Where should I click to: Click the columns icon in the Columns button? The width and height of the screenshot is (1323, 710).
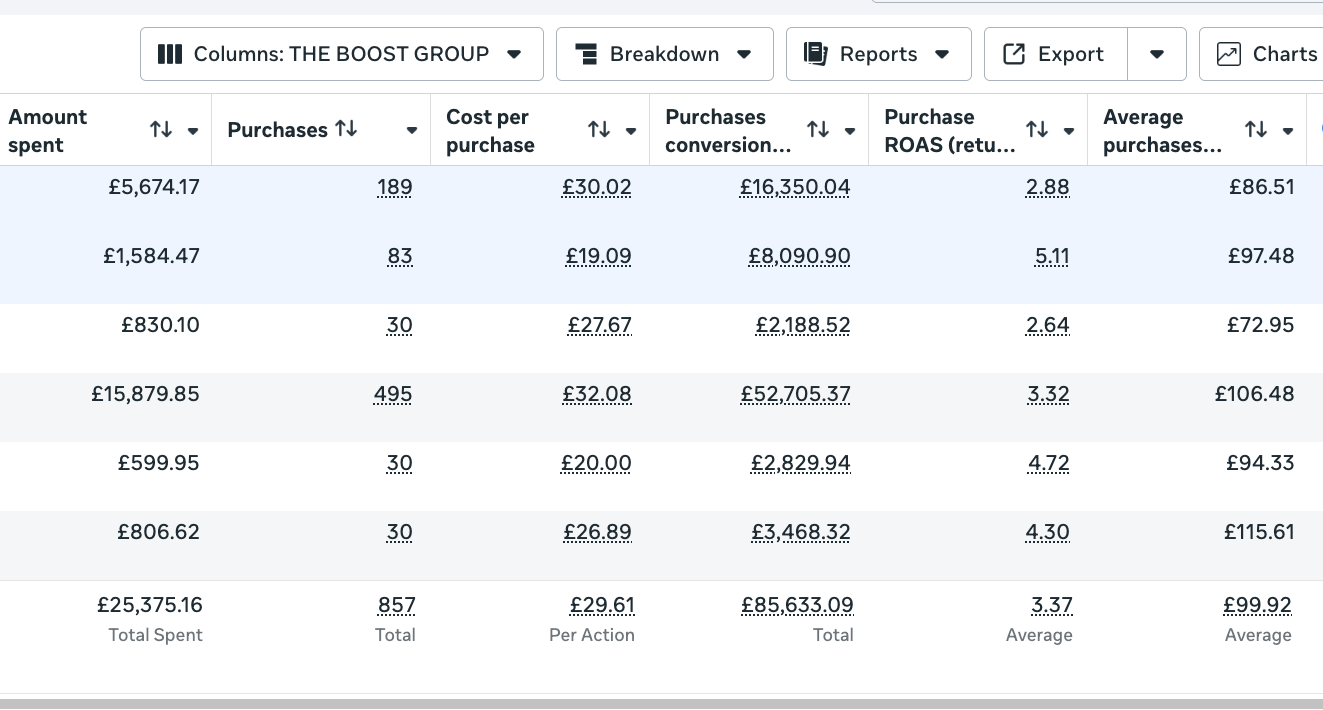pyautogui.click(x=170, y=54)
